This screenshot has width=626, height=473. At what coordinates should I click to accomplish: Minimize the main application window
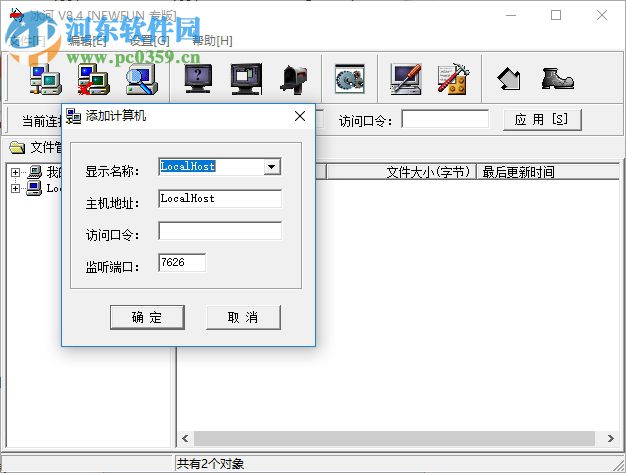pyautogui.click(x=511, y=15)
